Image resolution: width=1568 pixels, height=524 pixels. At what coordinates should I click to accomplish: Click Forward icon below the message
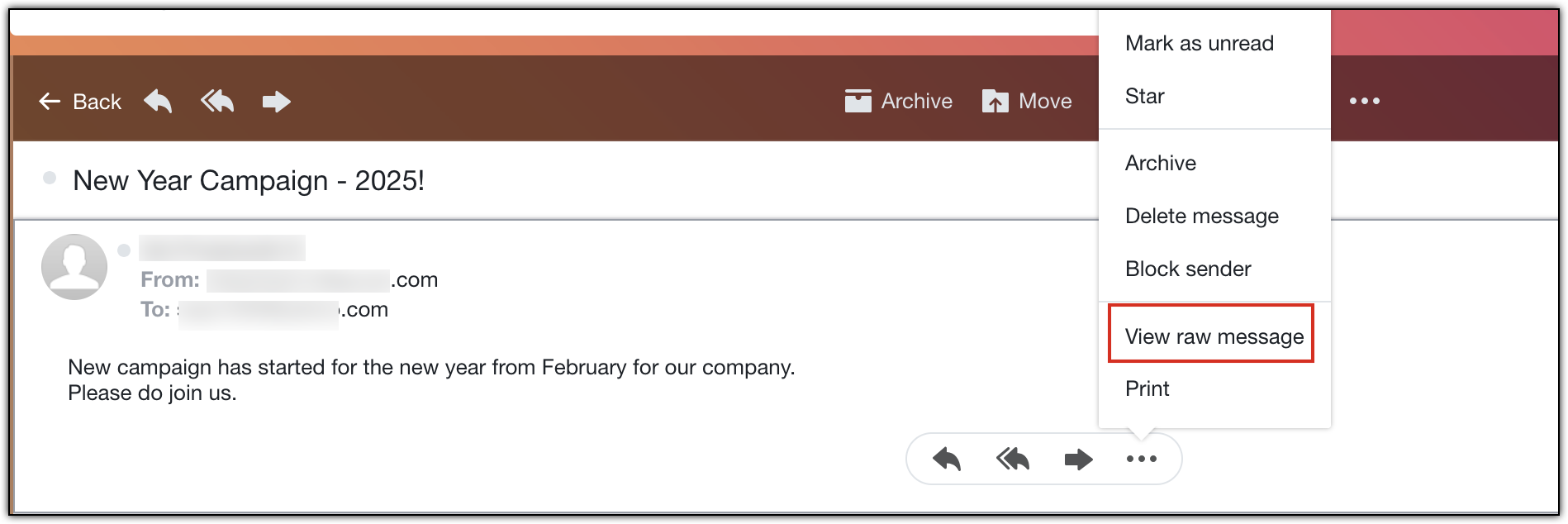1078,459
